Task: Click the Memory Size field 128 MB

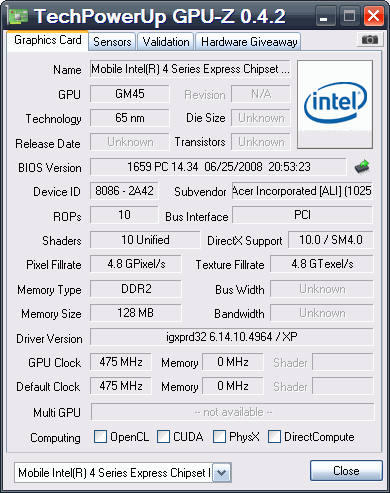Action: point(136,313)
